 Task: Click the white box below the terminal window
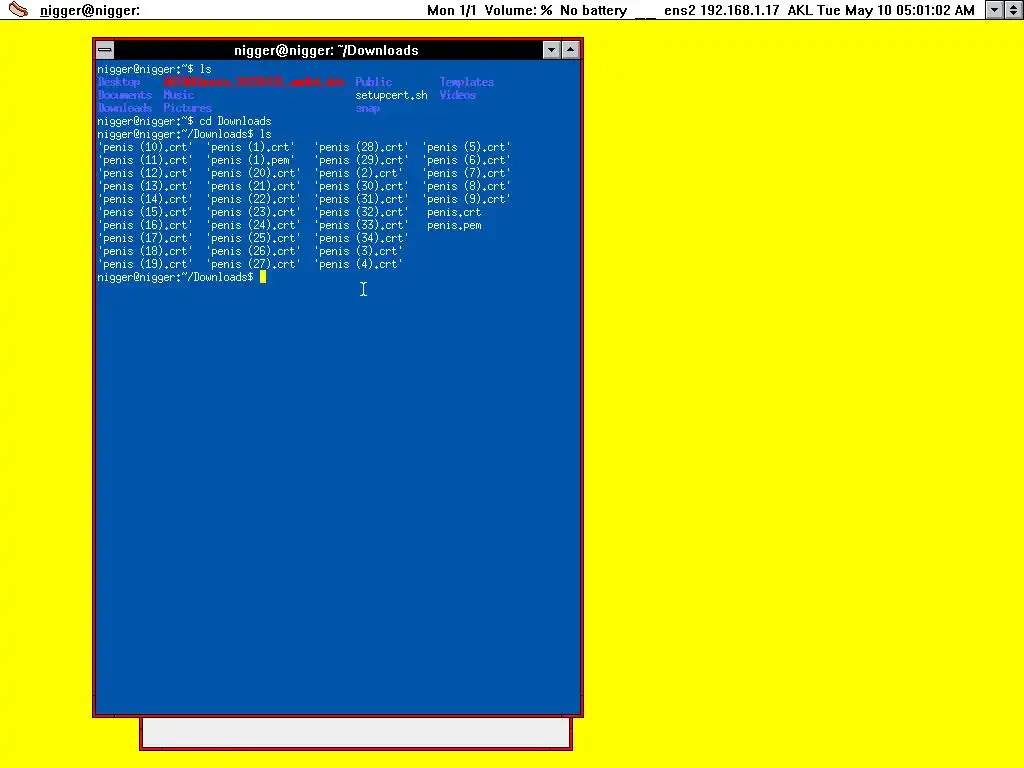click(356, 733)
